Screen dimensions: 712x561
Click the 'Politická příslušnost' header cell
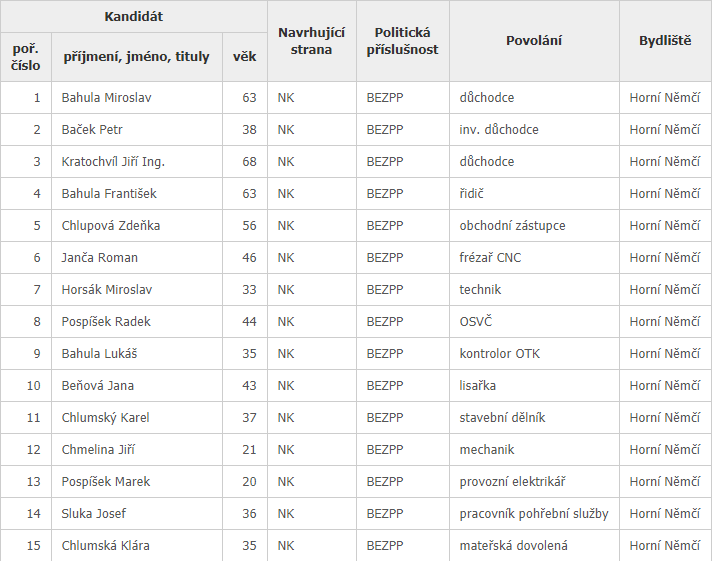(402, 41)
